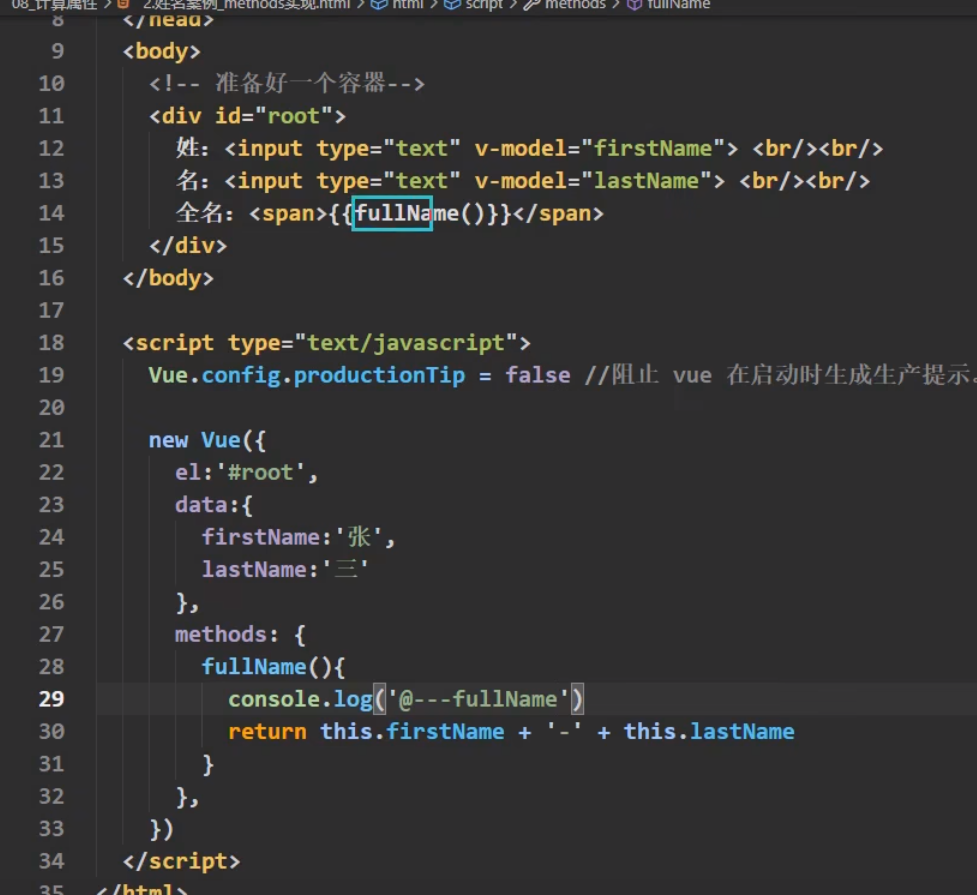Viewport: 977px width, 895px height.
Task: Click this.firstName on line 30
Action: [412, 732]
